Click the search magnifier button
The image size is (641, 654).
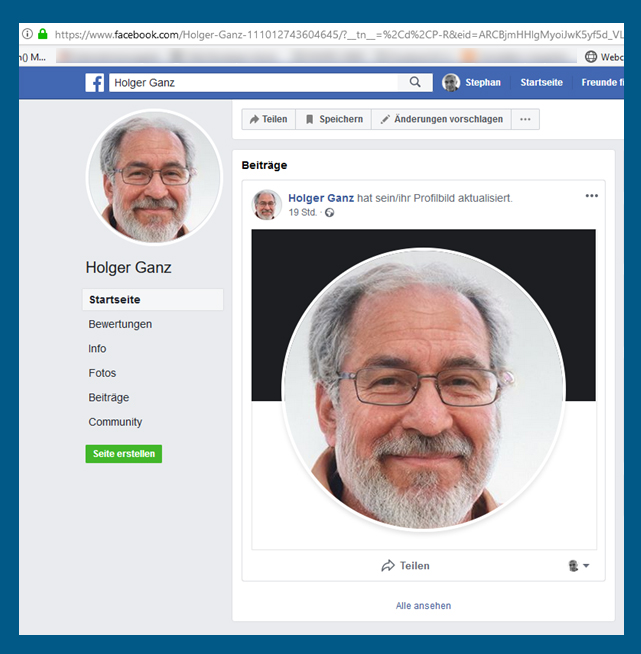415,82
